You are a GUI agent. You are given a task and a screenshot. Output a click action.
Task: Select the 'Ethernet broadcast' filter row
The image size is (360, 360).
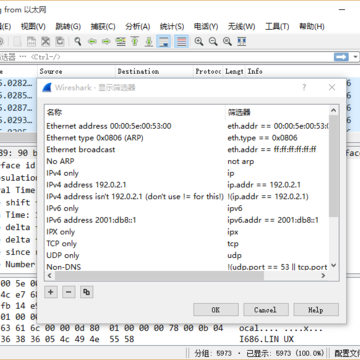(x=187, y=149)
